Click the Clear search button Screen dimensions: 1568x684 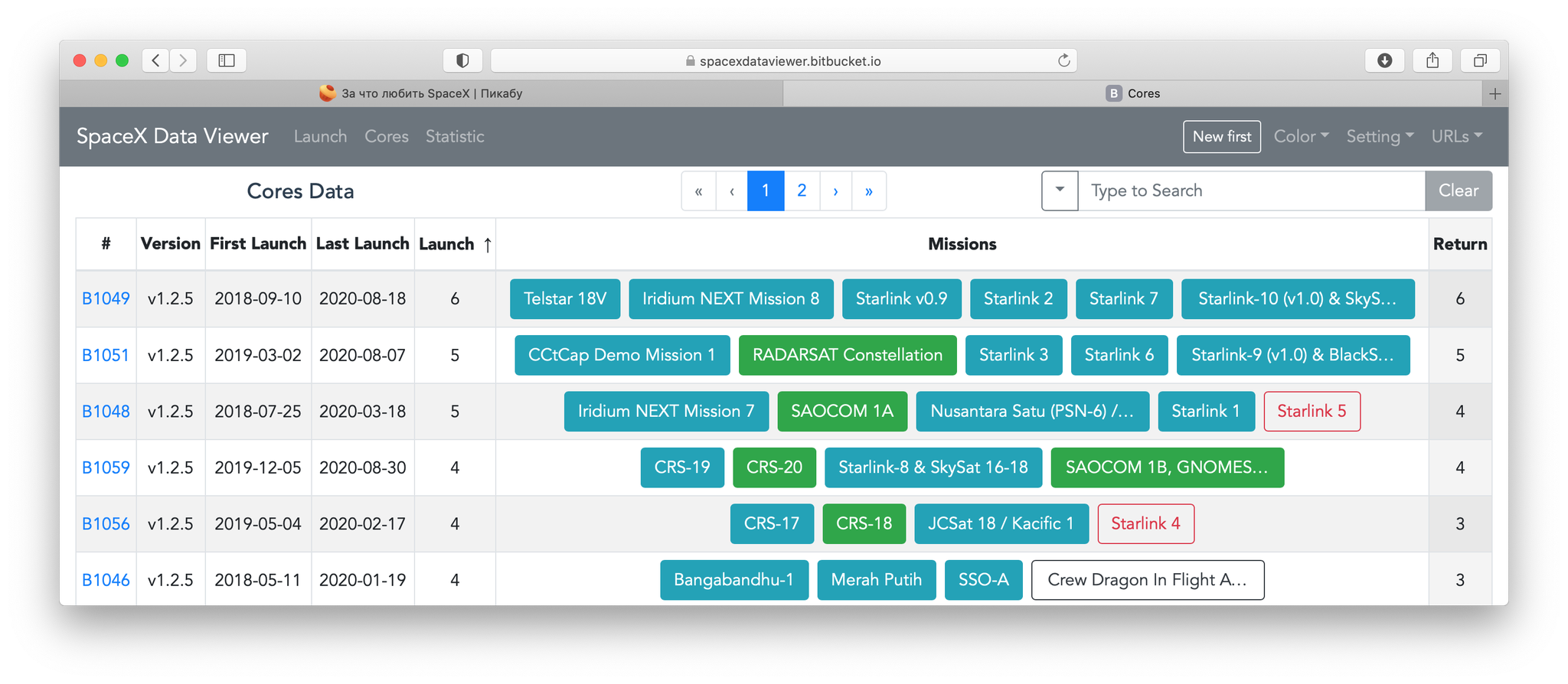point(1459,191)
